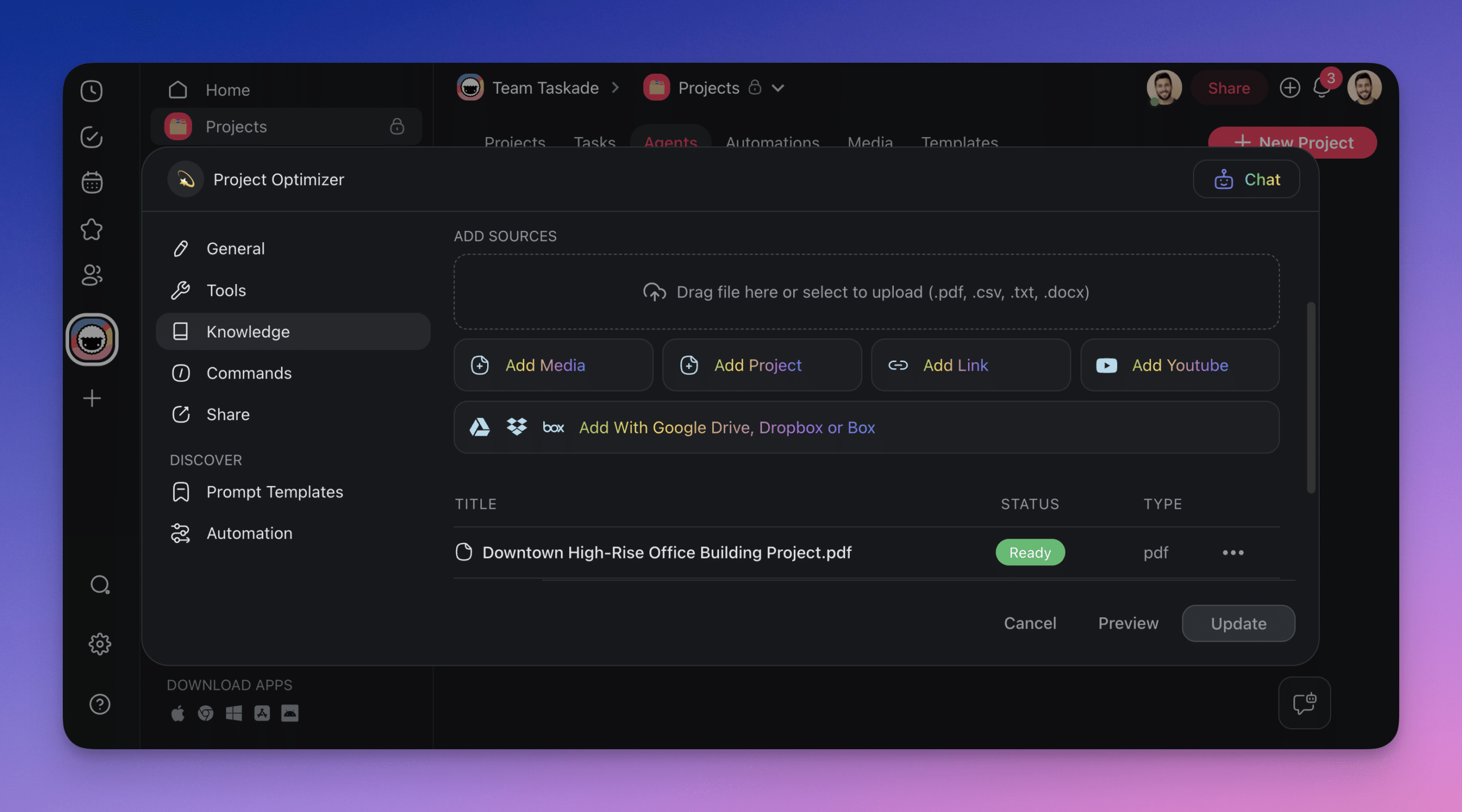The width and height of the screenshot is (1462, 812).
Task: Switch to the Commands section
Action: [x=249, y=373]
